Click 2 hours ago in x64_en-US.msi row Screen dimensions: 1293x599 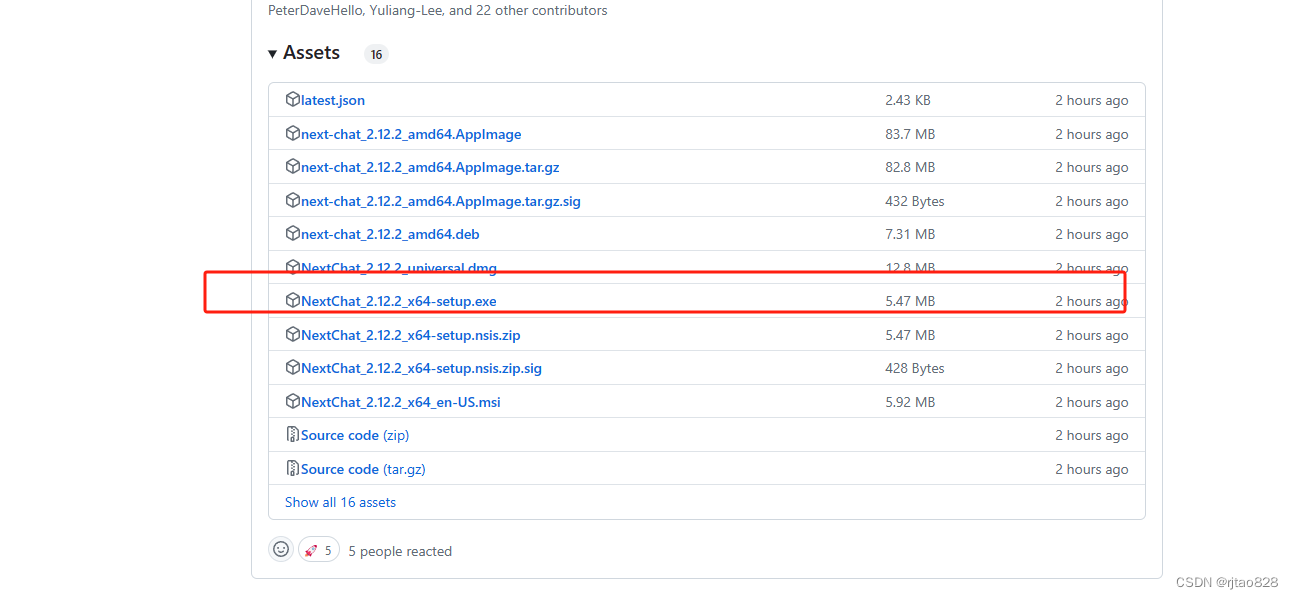(x=1092, y=402)
